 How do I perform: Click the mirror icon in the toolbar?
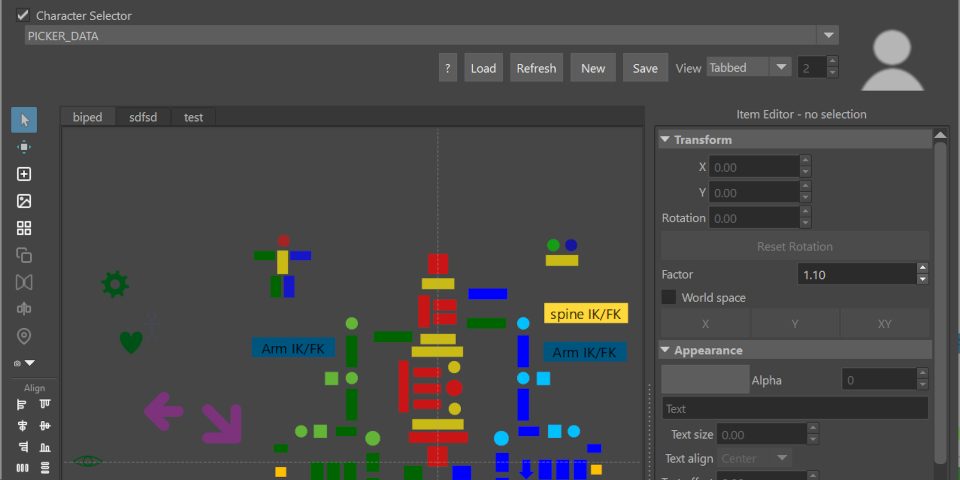(x=24, y=282)
